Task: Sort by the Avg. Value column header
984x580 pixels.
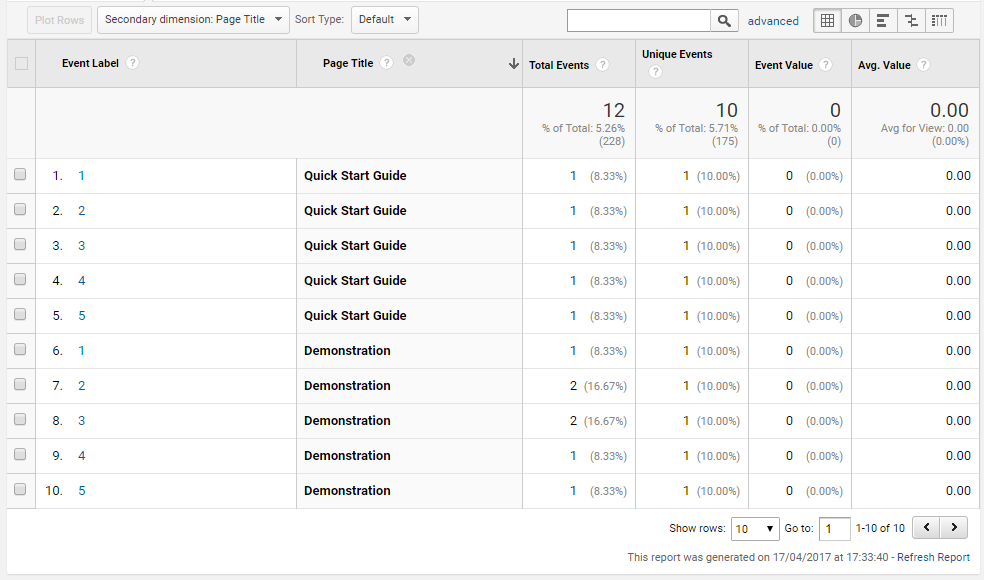Action: [x=884, y=65]
